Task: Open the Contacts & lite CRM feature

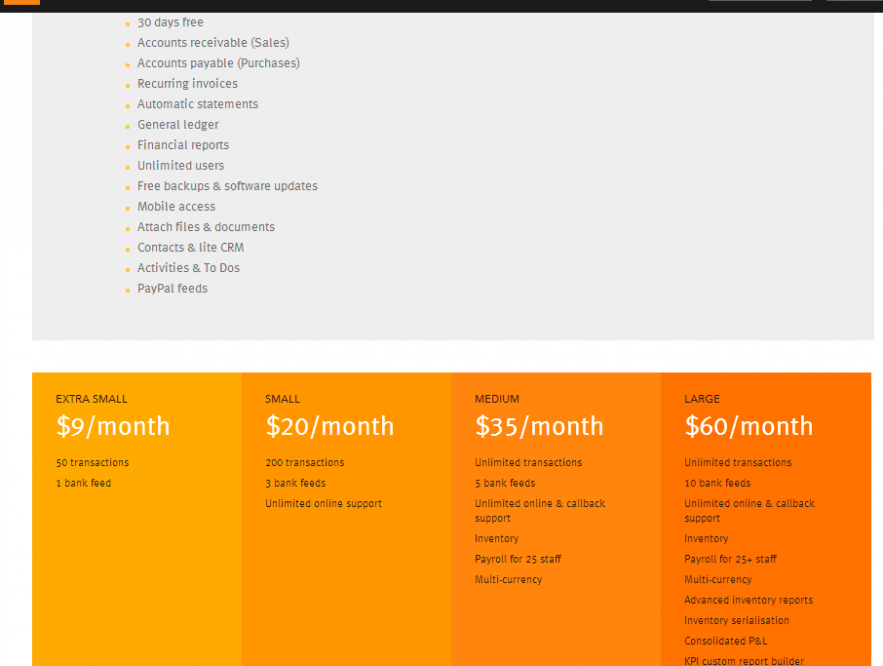Action: 190,247
